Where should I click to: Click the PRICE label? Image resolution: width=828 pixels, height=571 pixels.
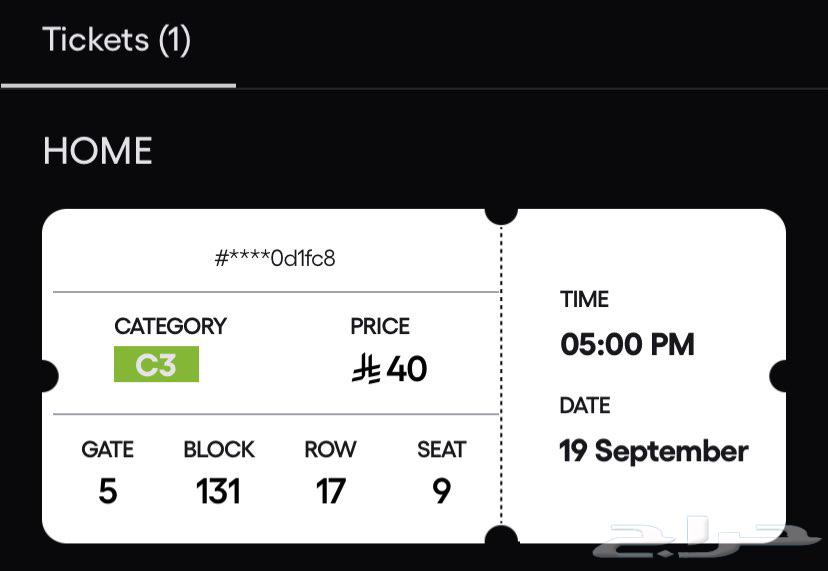(380, 326)
